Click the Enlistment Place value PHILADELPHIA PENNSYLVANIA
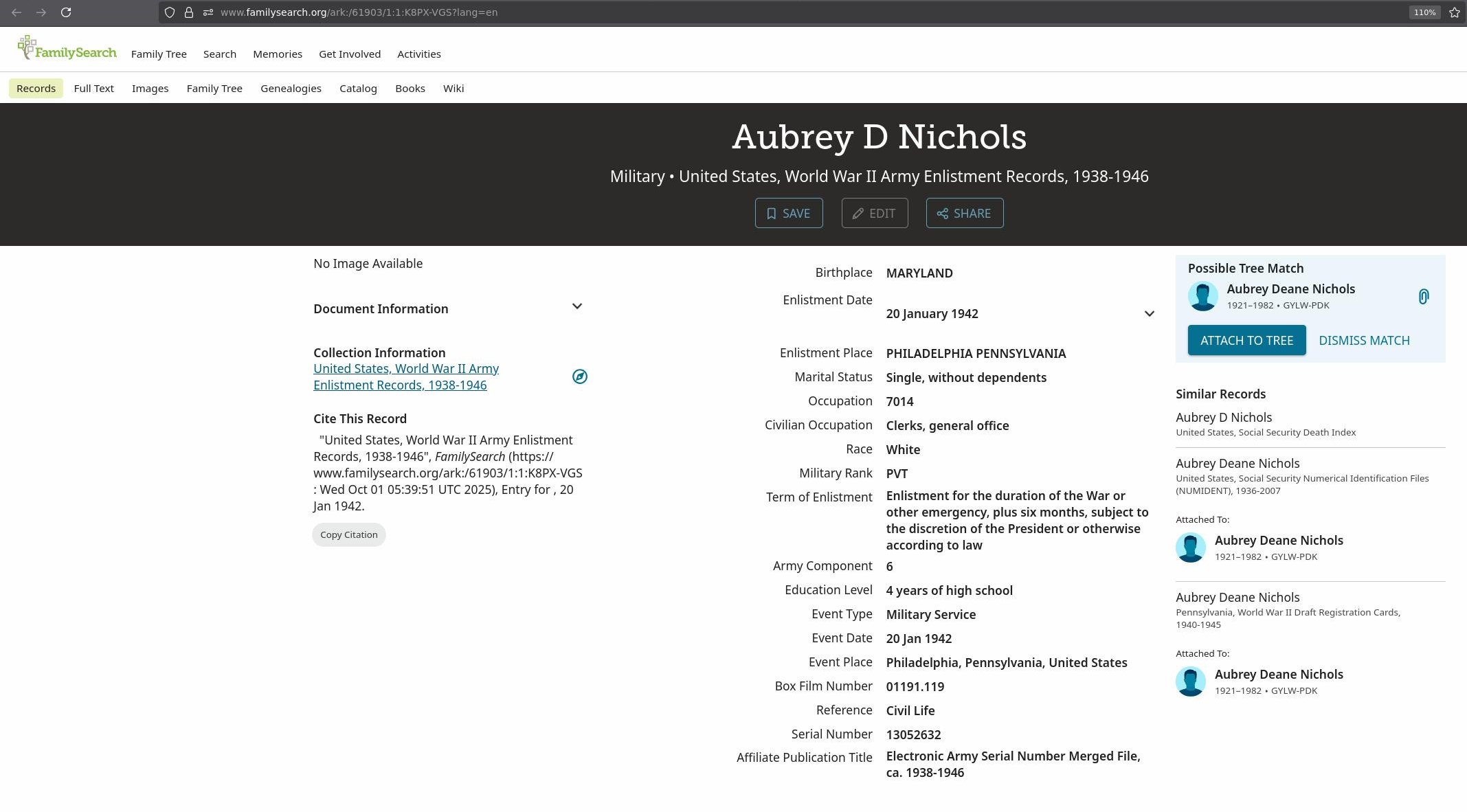Screen dimensions: 1467x812 point(976,353)
